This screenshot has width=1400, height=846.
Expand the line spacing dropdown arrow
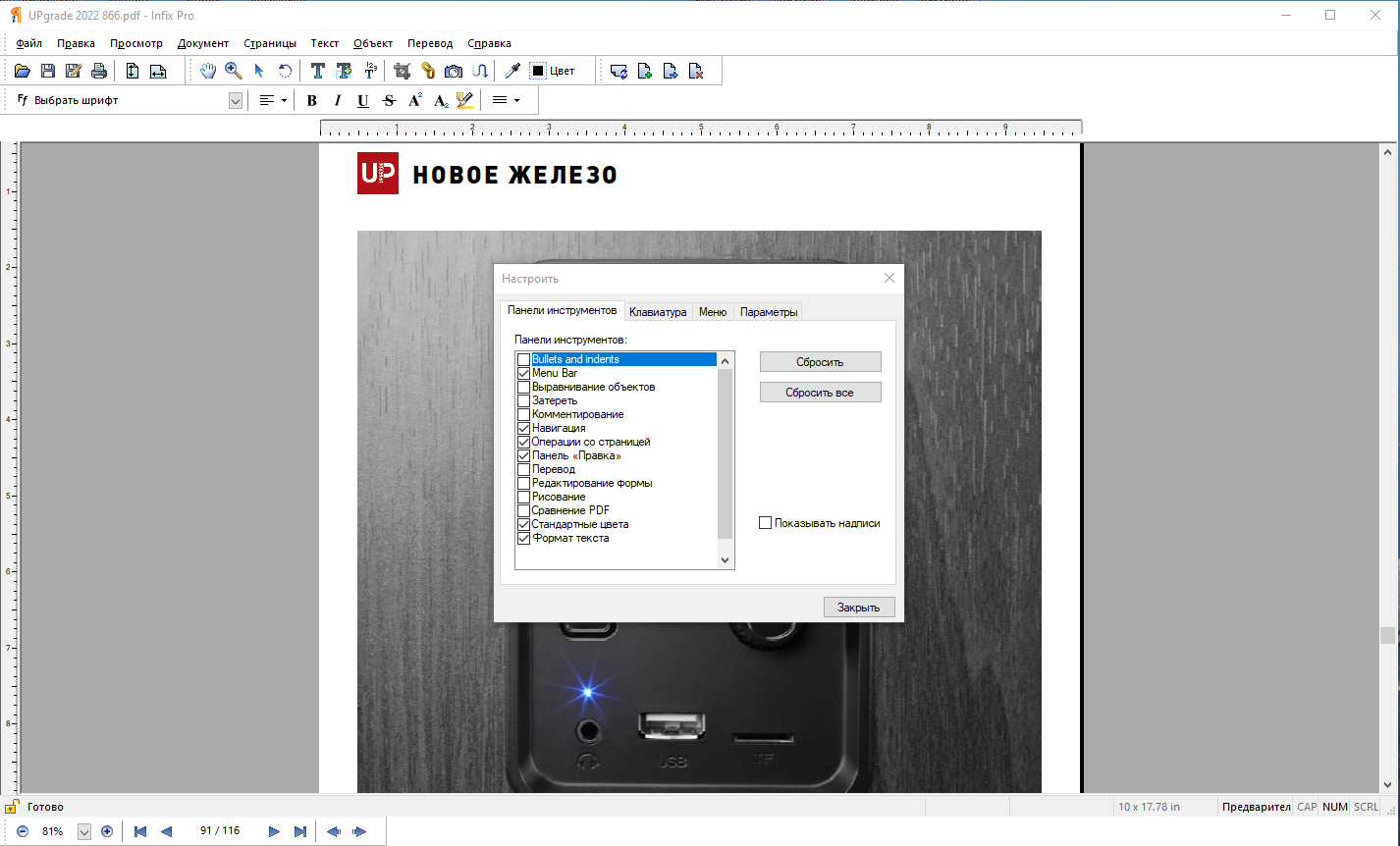[x=516, y=100]
